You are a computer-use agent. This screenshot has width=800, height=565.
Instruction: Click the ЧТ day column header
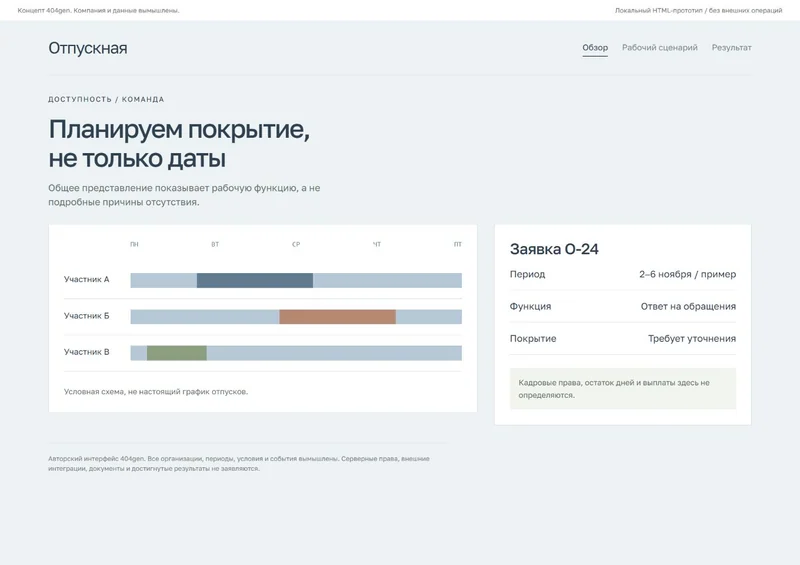coord(377,244)
